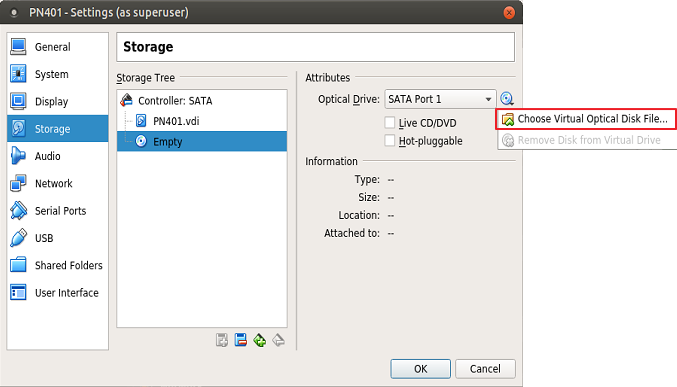677x387 pixels.
Task: Confirm settings with the OK button
Action: point(421,369)
